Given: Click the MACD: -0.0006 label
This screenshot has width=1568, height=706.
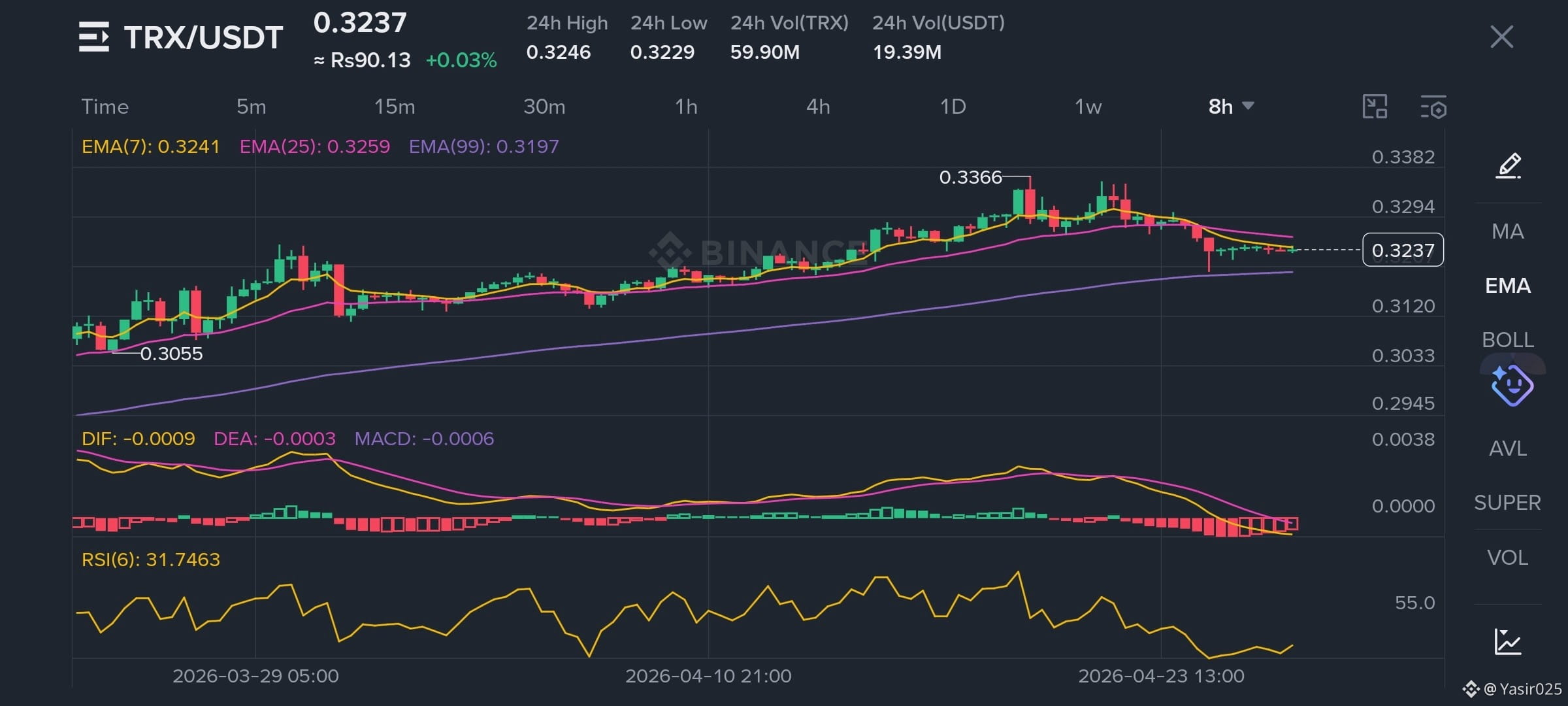Looking at the screenshot, I should point(424,439).
